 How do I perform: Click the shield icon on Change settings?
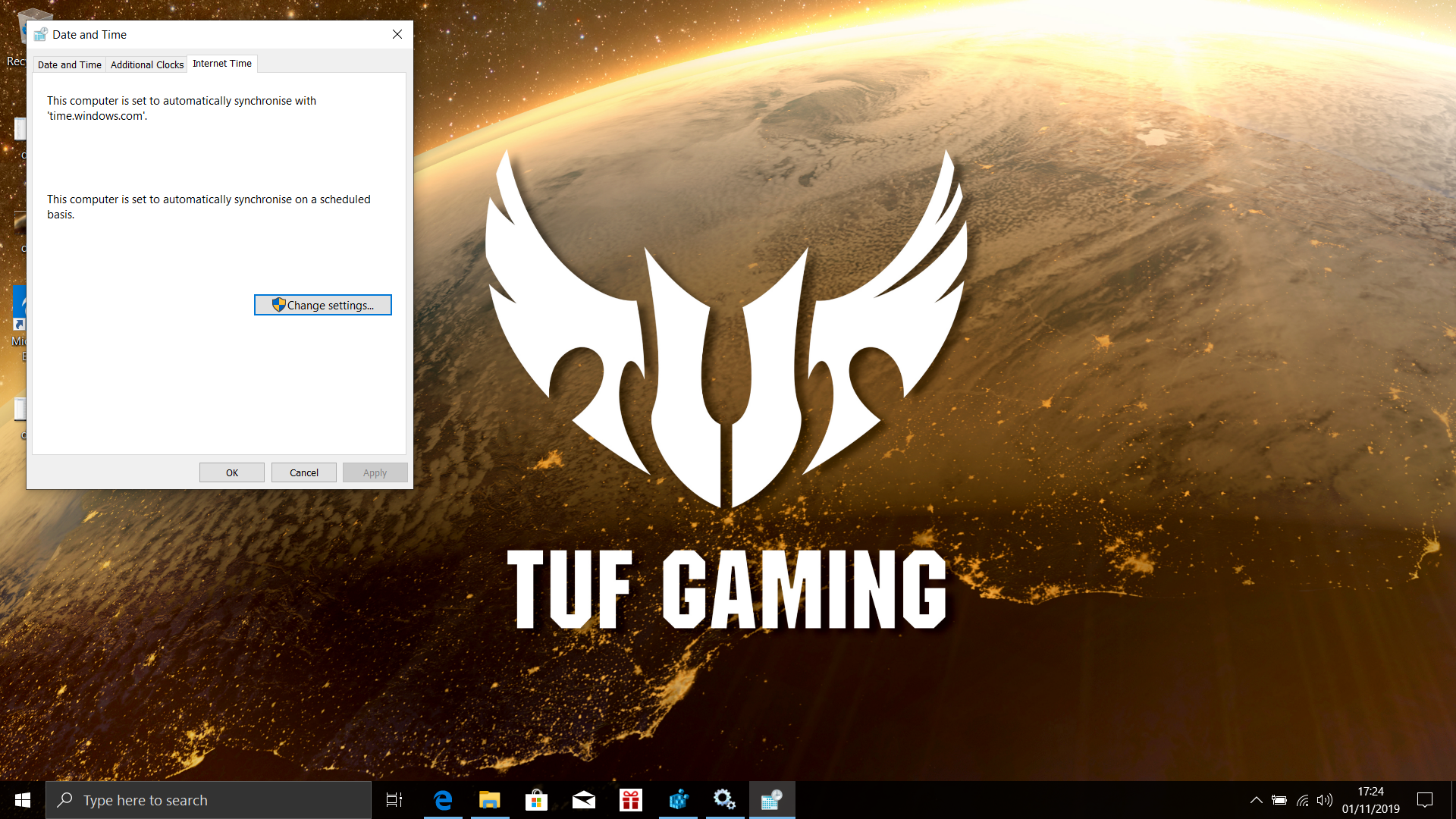(278, 305)
